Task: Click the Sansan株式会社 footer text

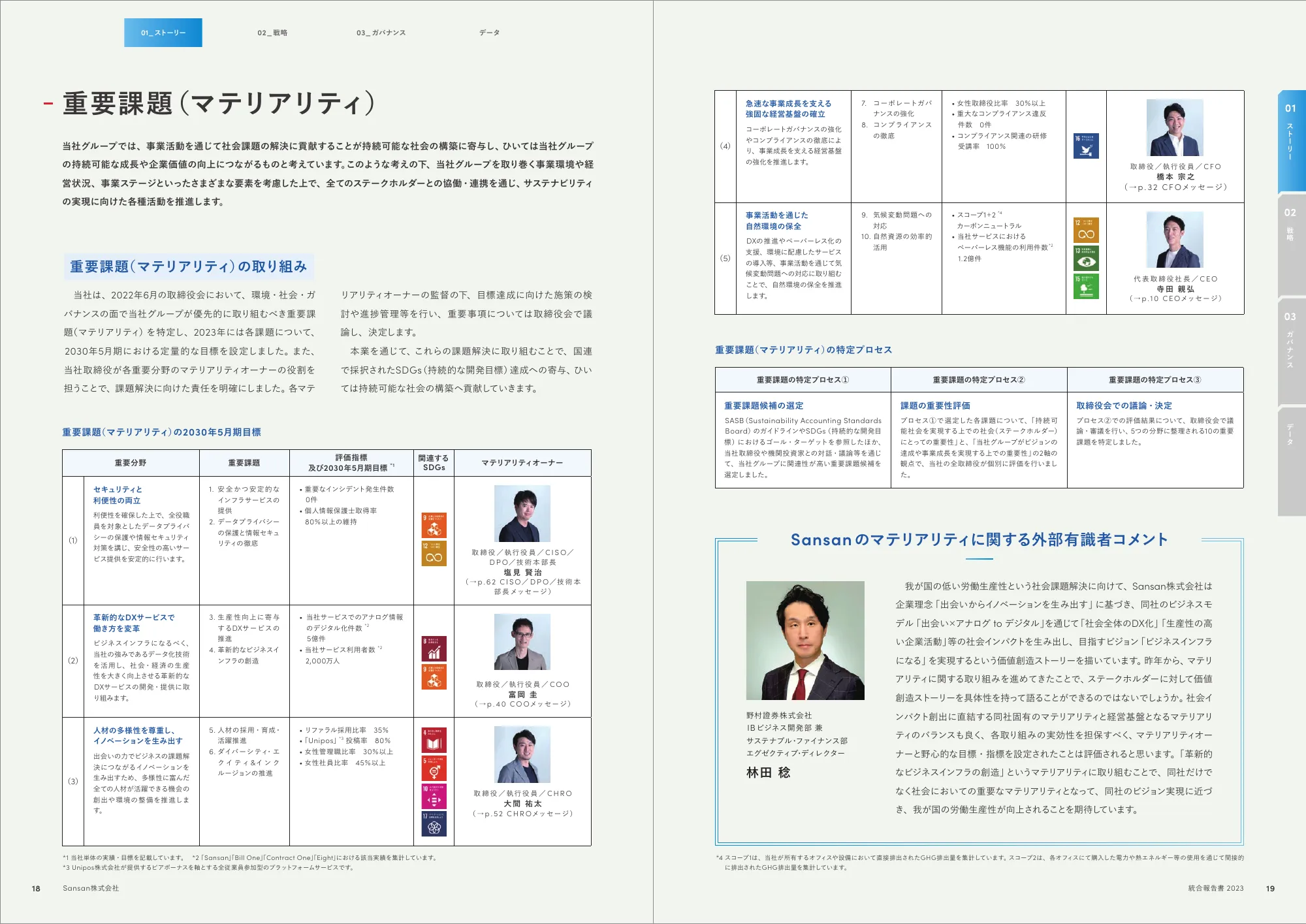Action: pyautogui.click(x=91, y=888)
